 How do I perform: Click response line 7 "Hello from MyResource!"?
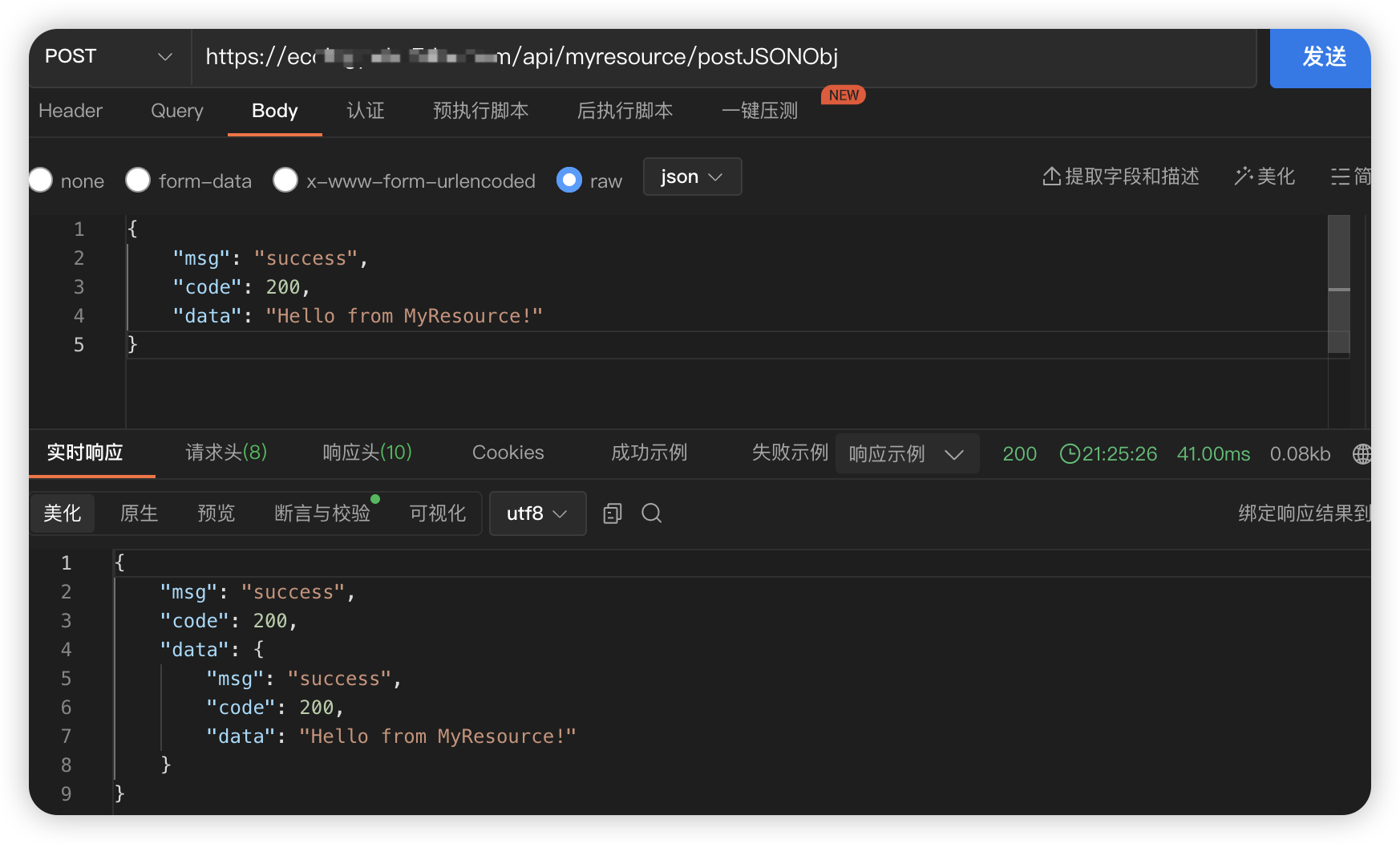click(438, 736)
